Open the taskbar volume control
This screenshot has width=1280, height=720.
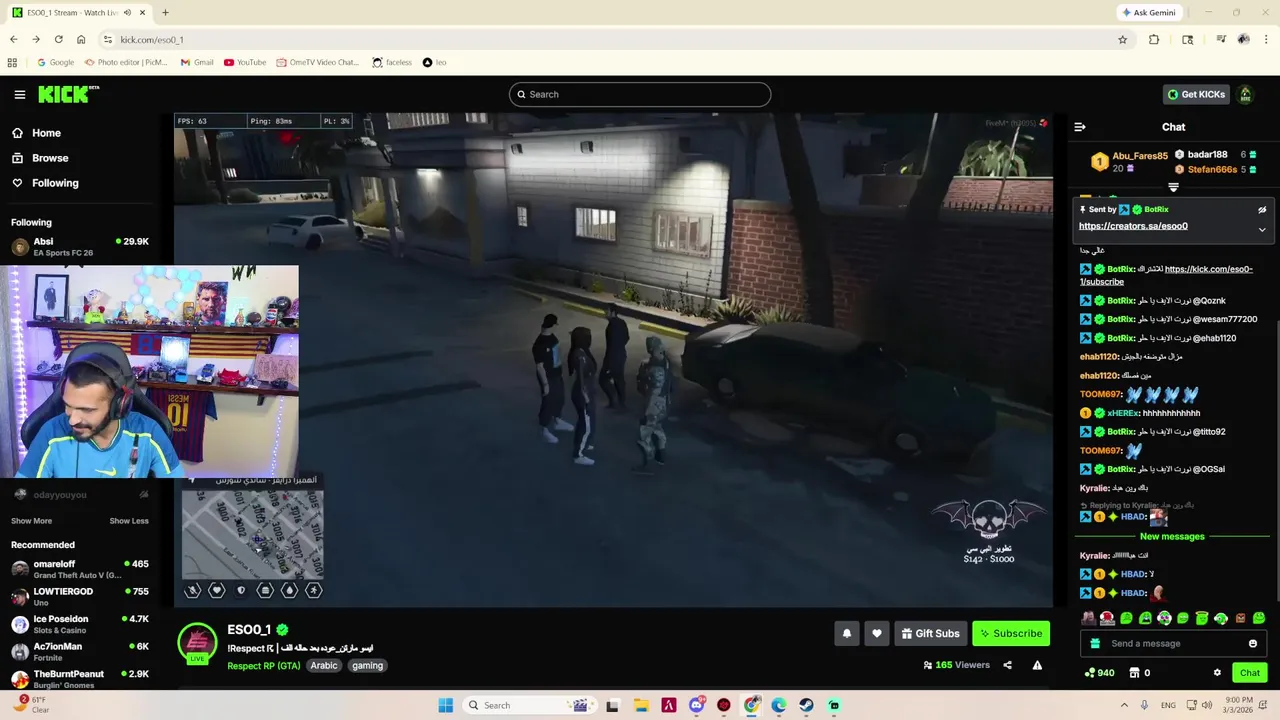click(x=1207, y=705)
